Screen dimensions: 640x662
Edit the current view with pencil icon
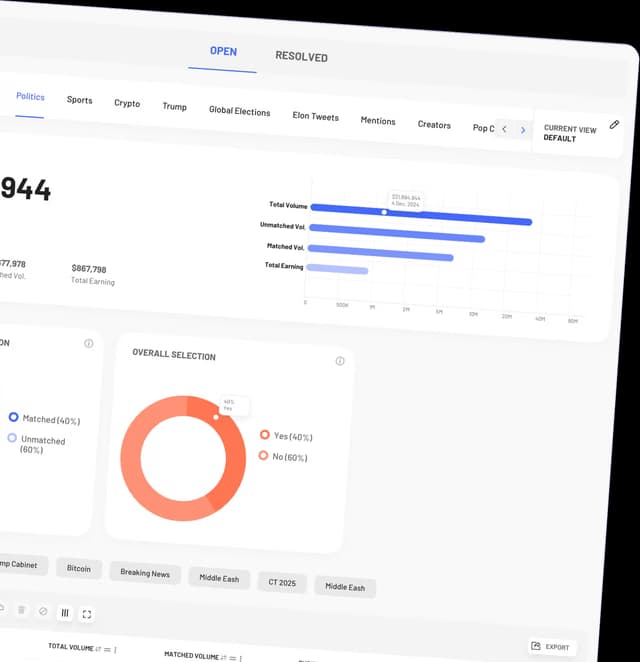click(614, 125)
